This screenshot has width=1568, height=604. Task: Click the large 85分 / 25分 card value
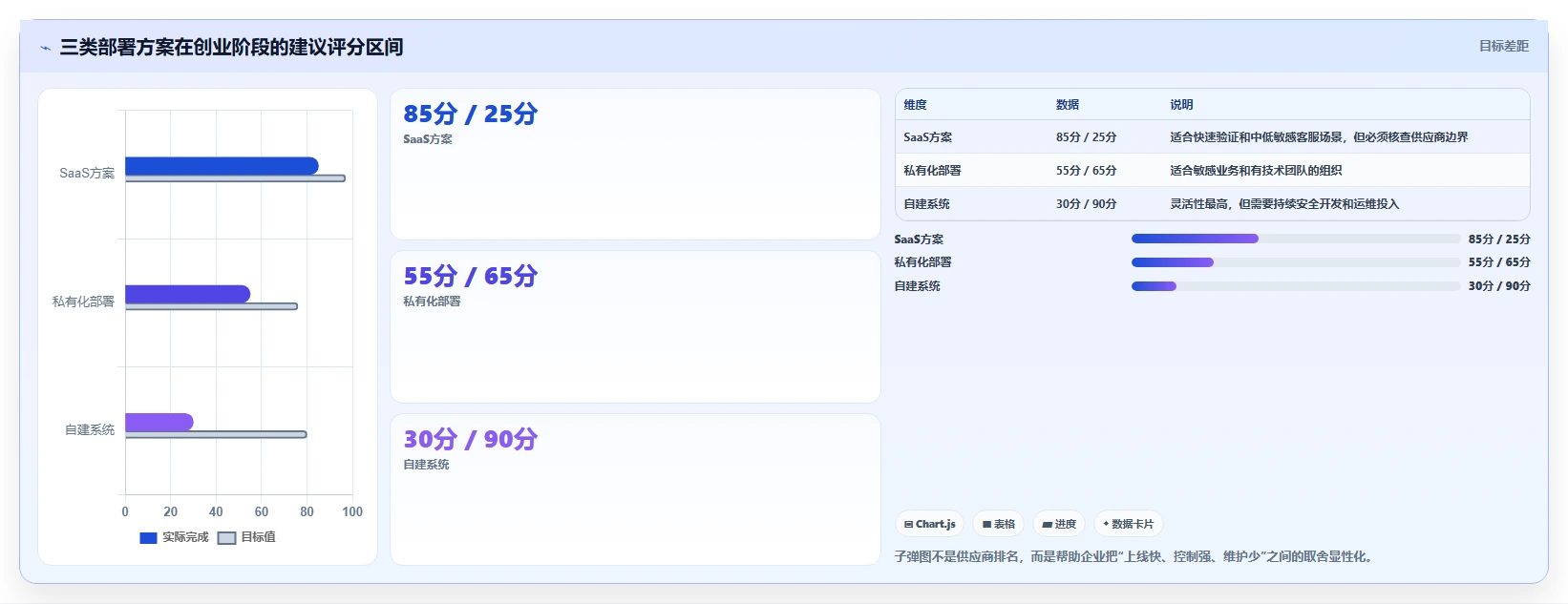[x=471, y=114]
